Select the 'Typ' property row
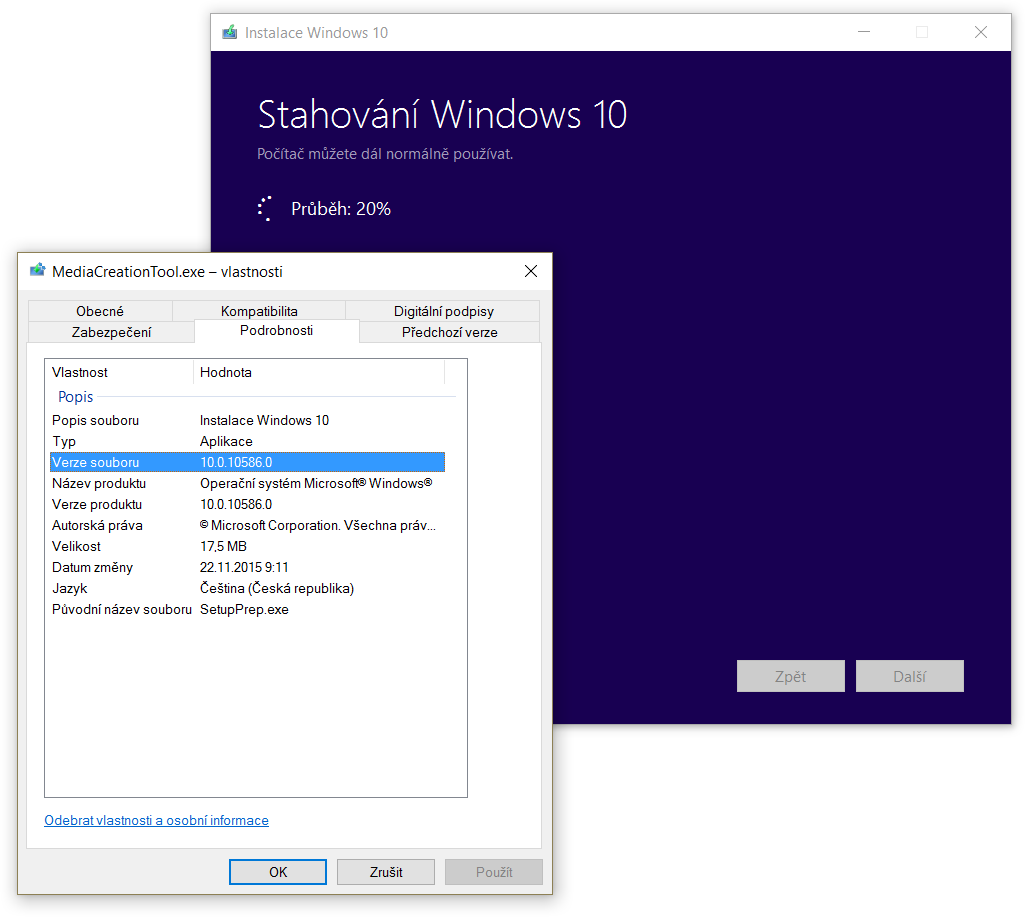1025x917 pixels. pyautogui.click(x=247, y=441)
